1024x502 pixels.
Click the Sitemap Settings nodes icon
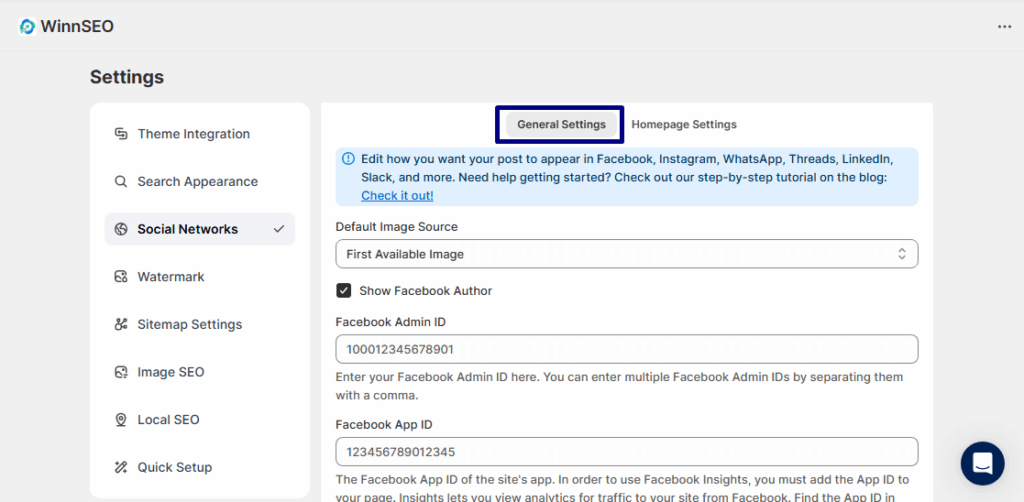point(121,324)
